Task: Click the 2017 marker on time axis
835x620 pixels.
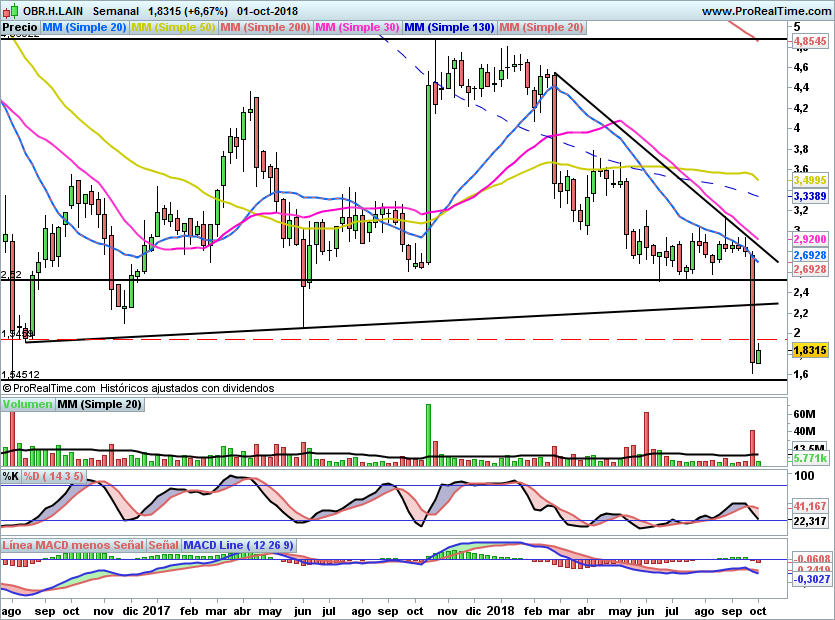Action: 157,610
